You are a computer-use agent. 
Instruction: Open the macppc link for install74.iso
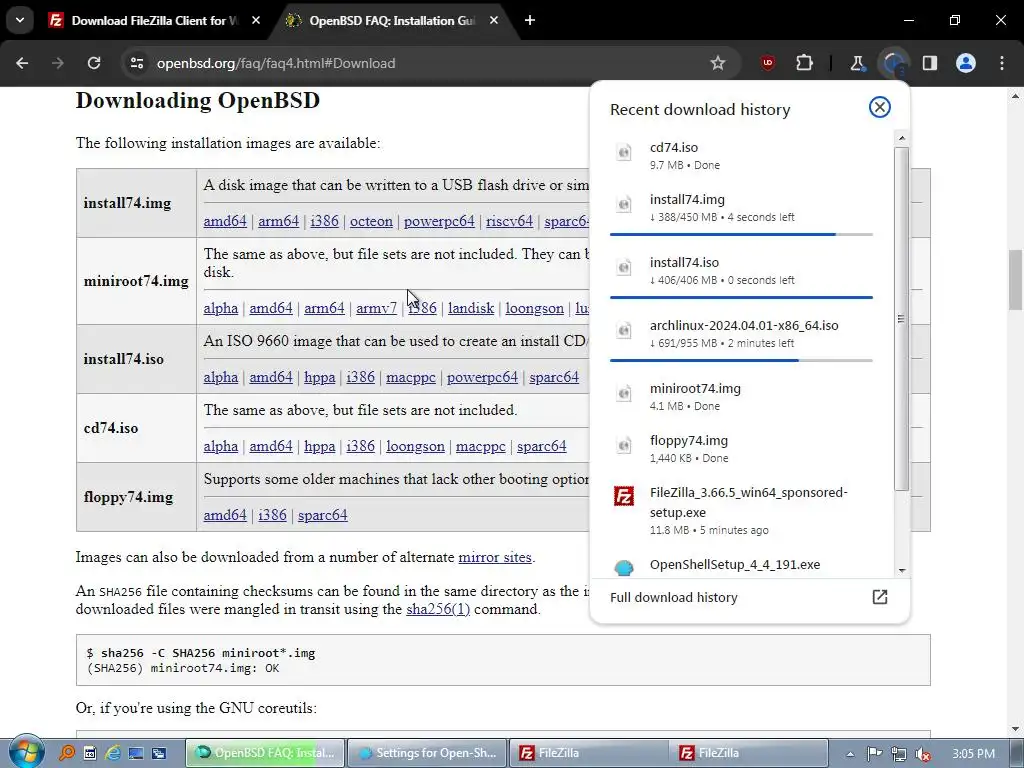click(411, 377)
